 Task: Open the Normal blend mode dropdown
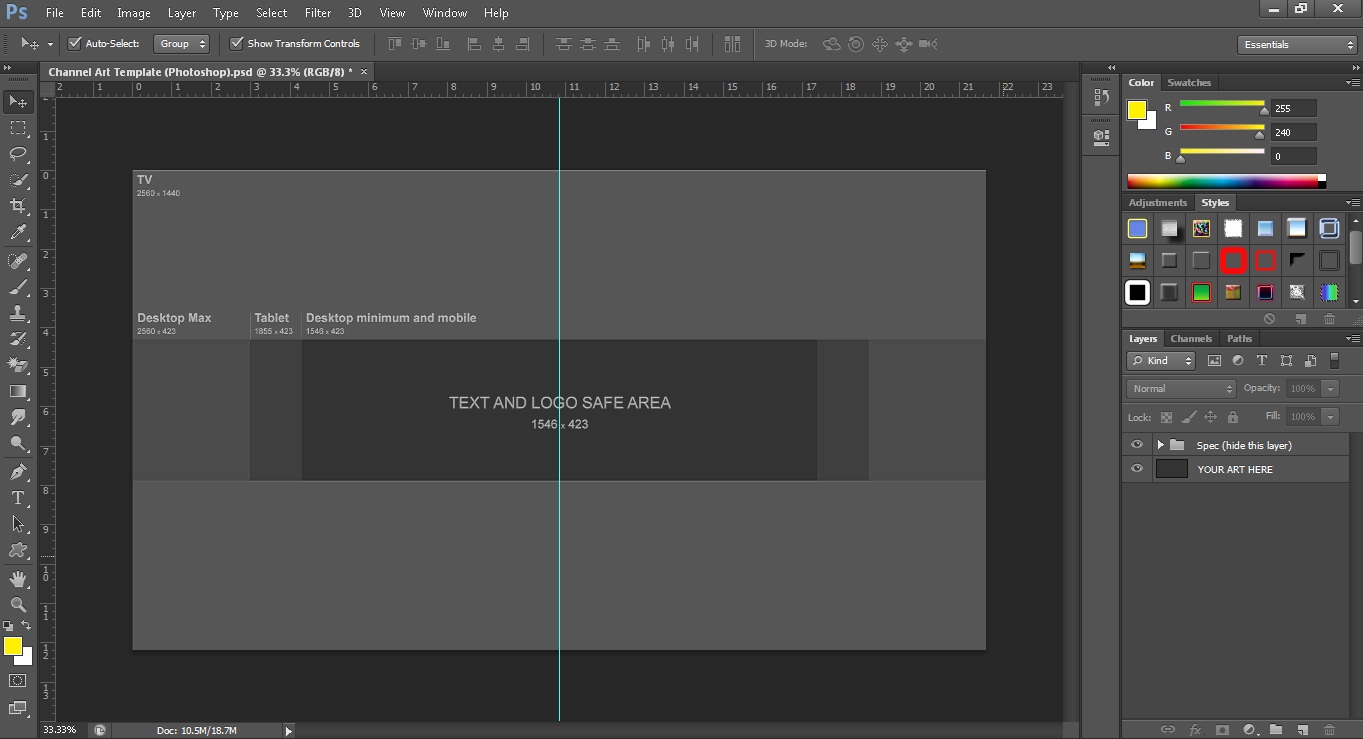pos(1181,389)
